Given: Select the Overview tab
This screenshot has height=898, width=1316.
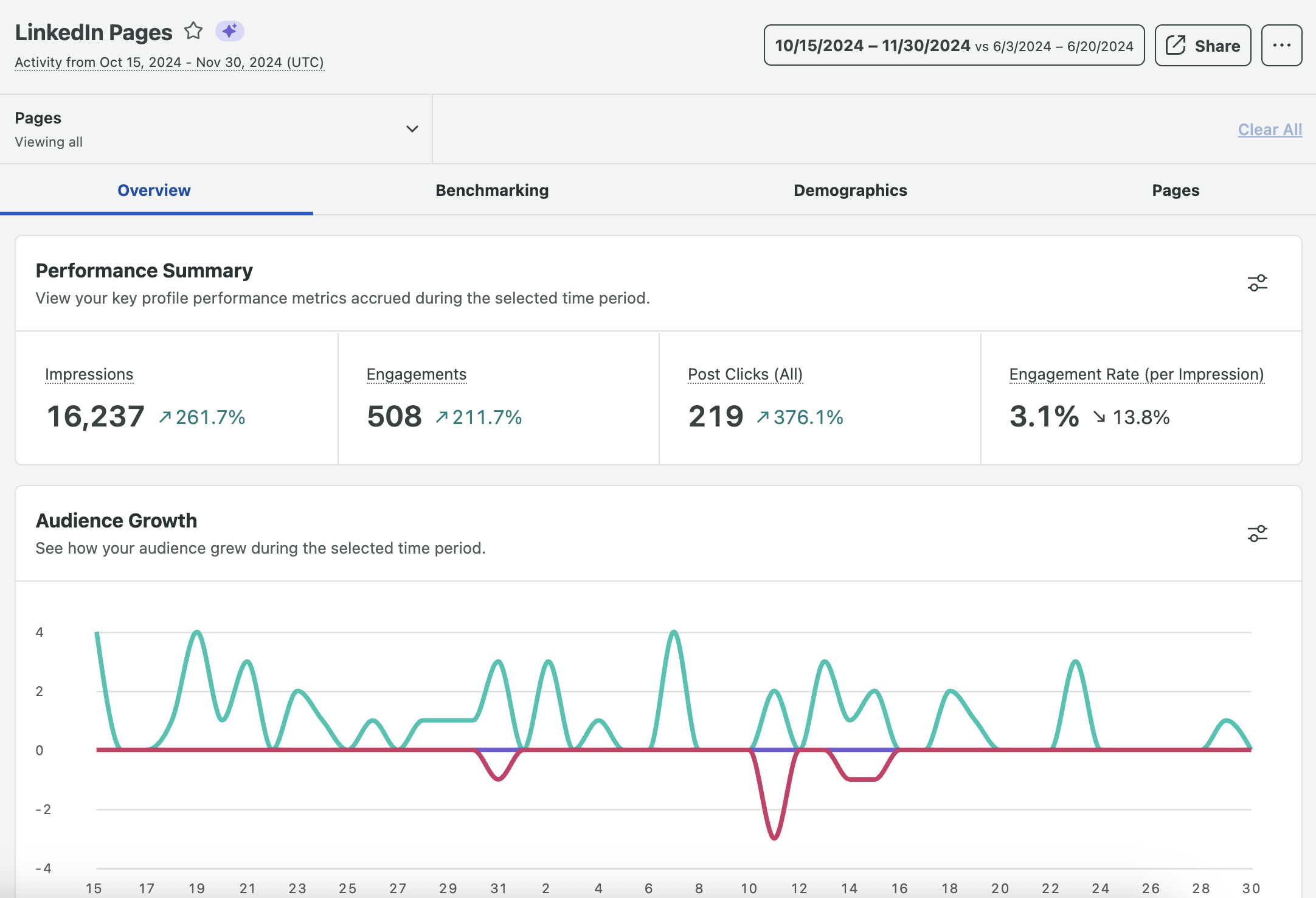Looking at the screenshot, I should pyautogui.click(x=154, y=190).
